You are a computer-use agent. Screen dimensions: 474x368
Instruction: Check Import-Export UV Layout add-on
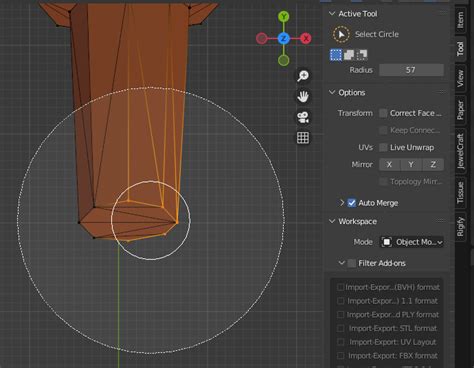[341, 342]
